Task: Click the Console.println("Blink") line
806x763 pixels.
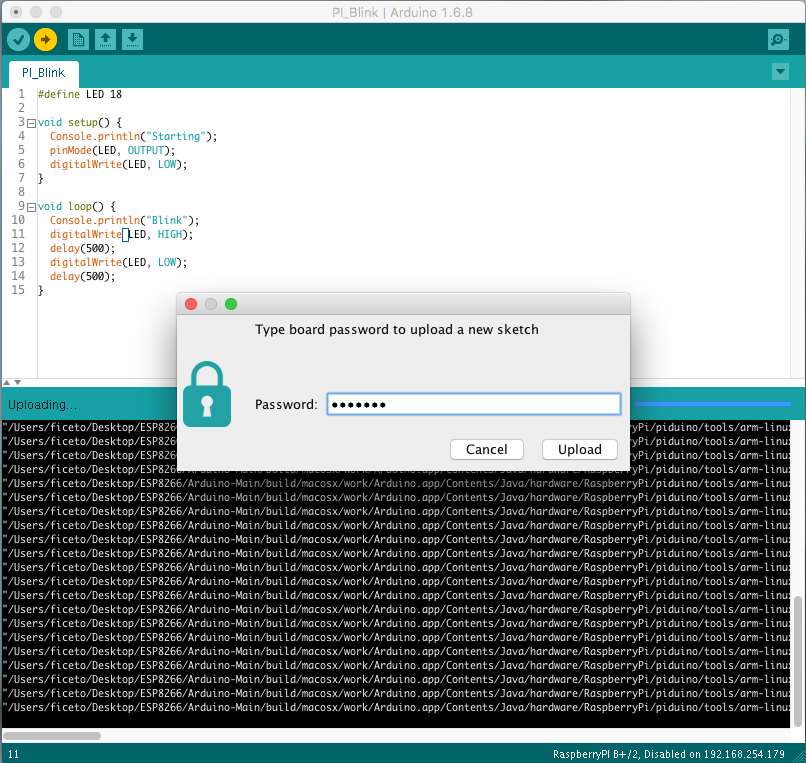Action: pyautogui.click(x=124, y=220)
